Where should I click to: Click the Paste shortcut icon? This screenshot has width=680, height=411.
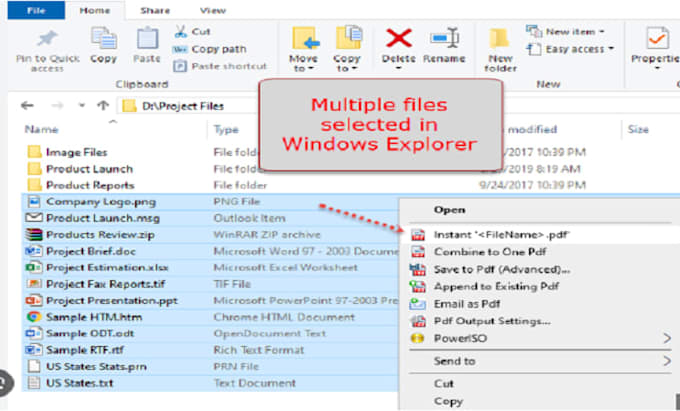tap(180, 66)
